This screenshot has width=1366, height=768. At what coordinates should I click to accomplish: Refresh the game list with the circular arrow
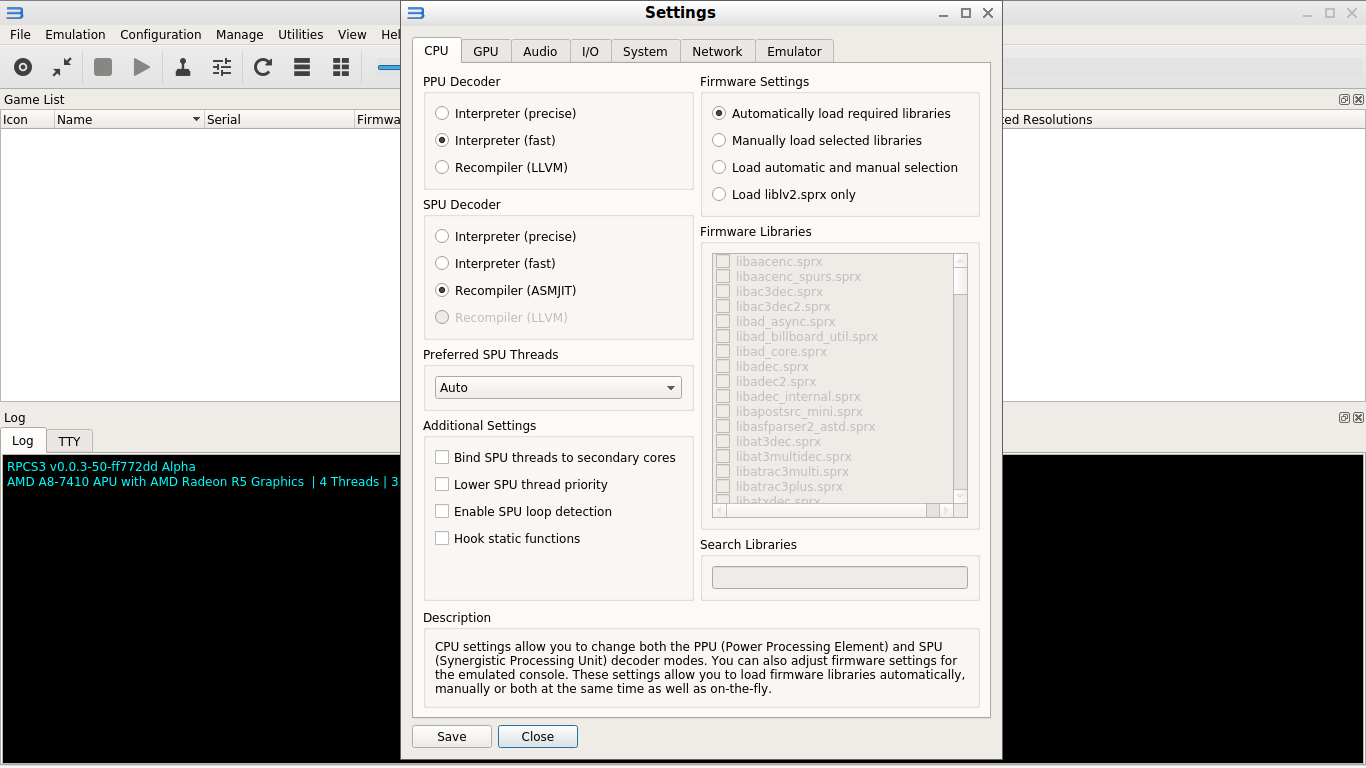pyautogui.click(x=261, y=67)
